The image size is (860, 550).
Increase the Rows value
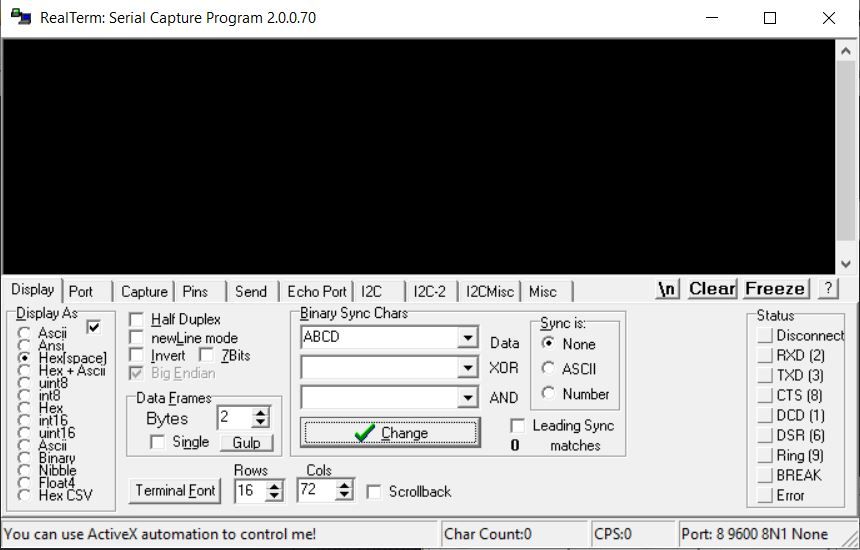(274, 485)
